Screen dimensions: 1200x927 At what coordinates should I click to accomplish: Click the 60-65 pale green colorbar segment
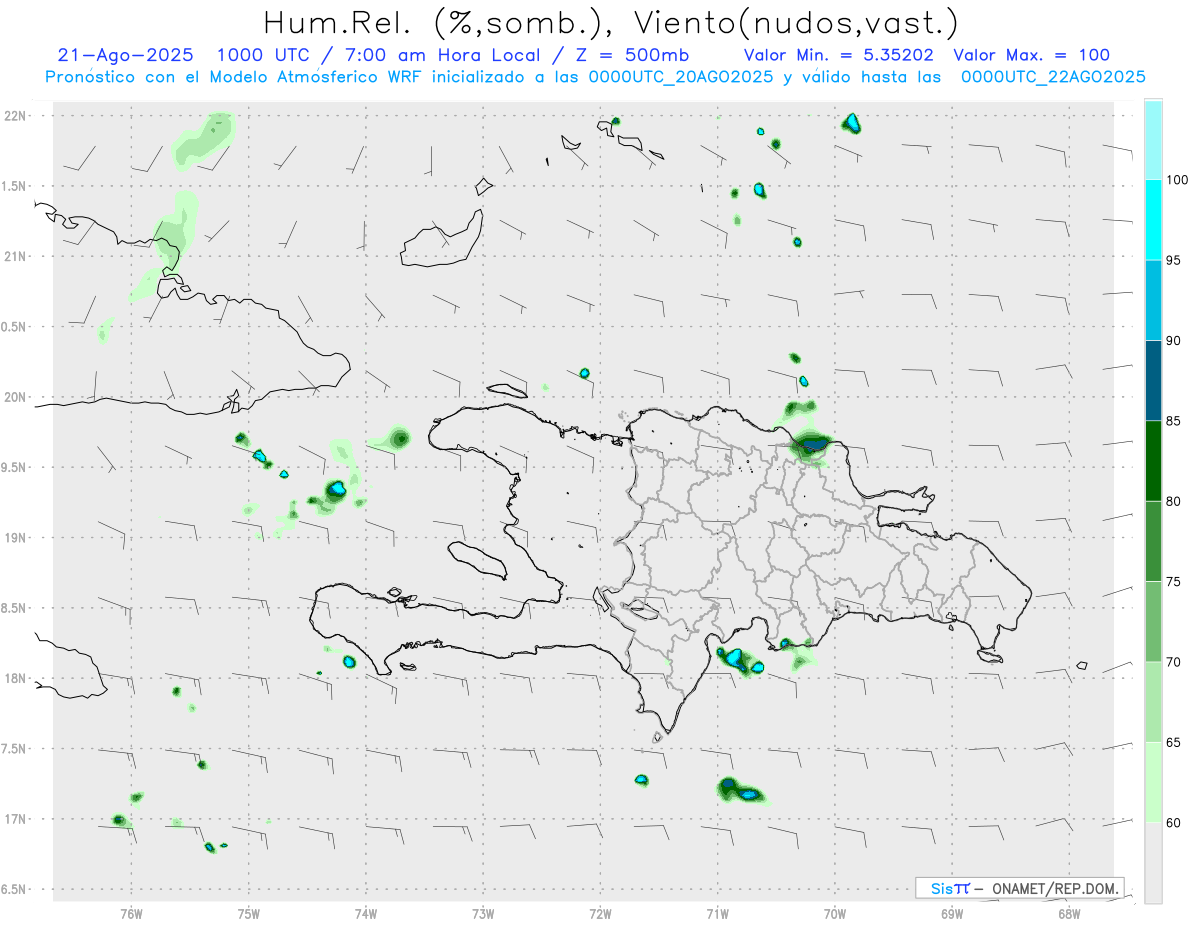[1153, 782]
